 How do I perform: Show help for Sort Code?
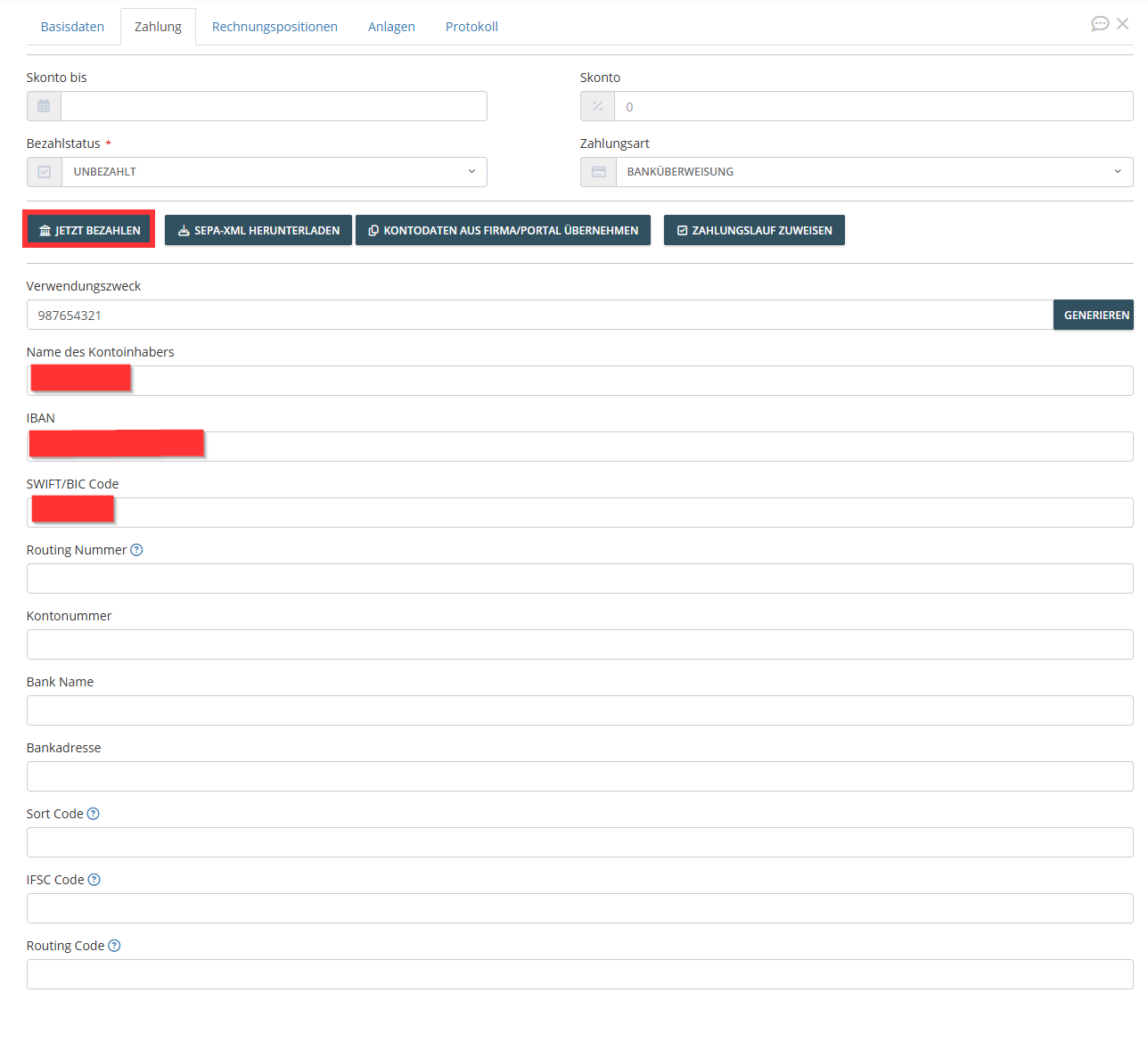(x=93, y=814)
